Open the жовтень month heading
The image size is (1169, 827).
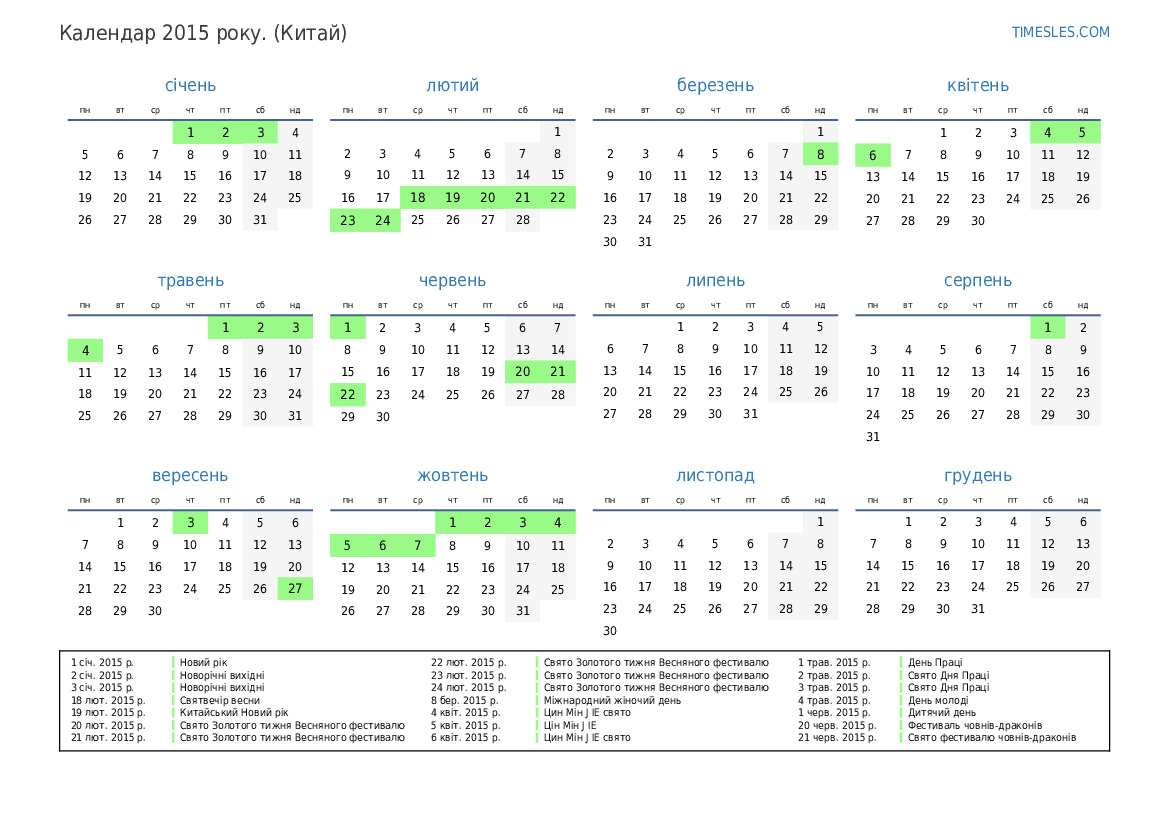coord(452,476)
